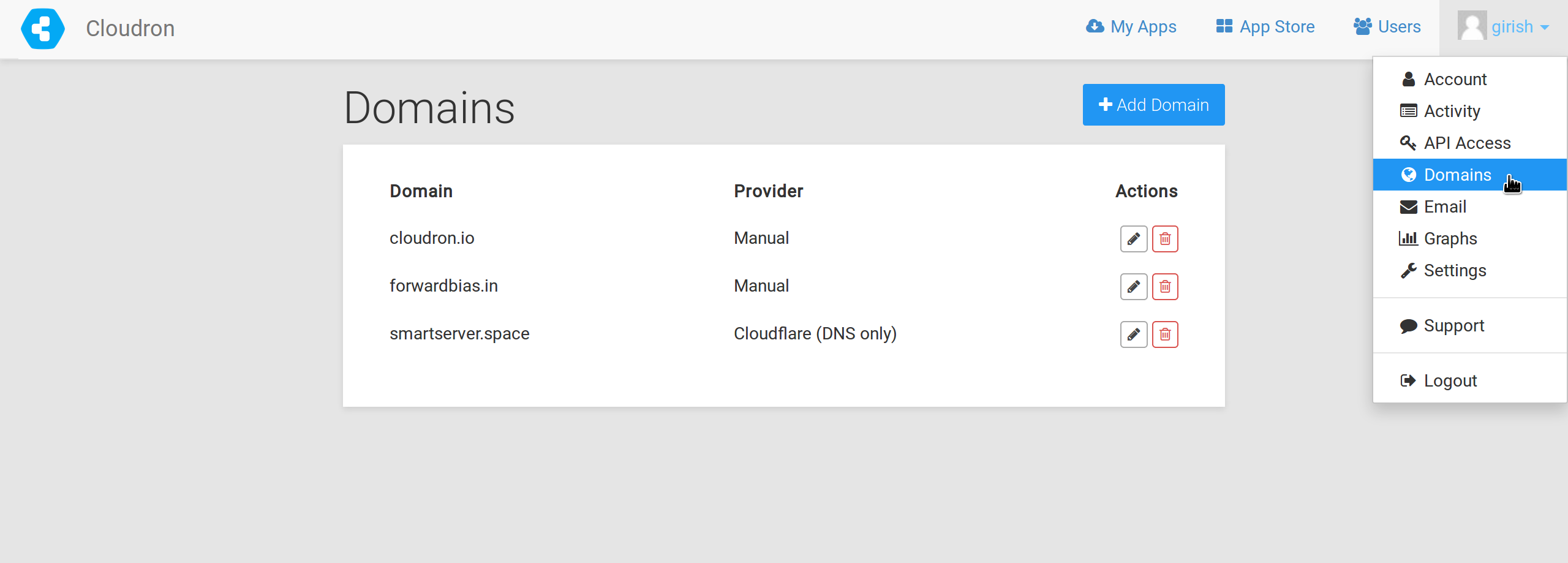Delete the cloudron.io domain with the trash icon

[x=1165, y=239]
